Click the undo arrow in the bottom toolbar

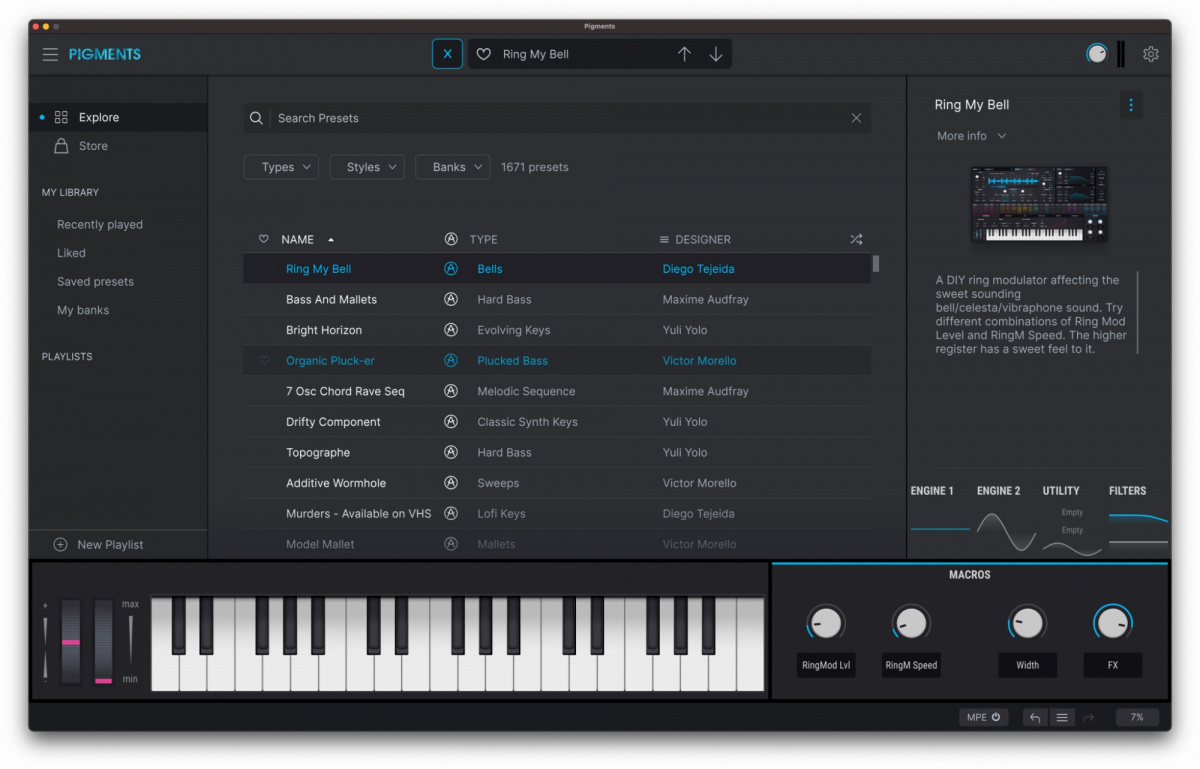click(1034, 717)
